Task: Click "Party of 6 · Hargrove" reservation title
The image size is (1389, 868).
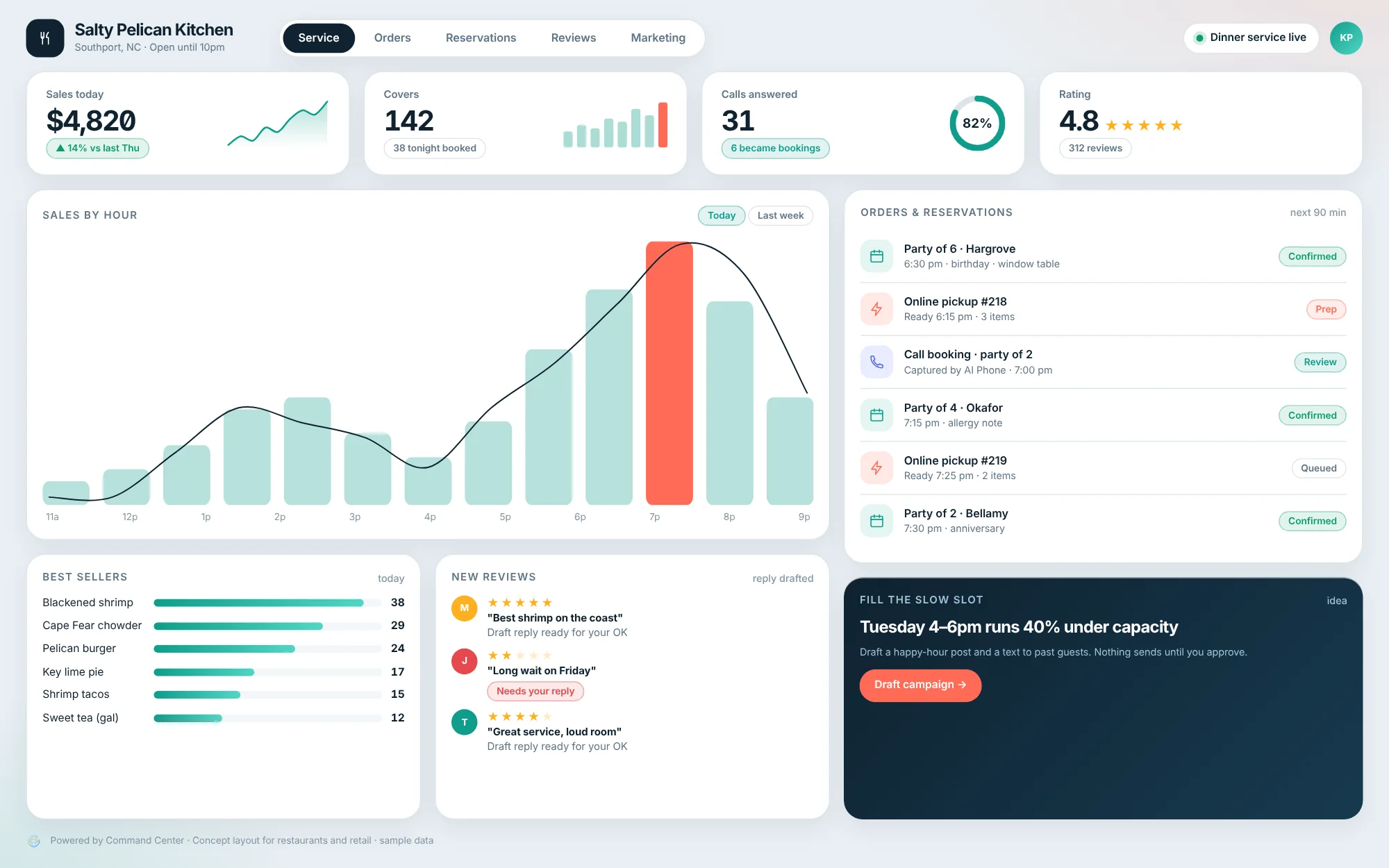Action: [x=959, y=249]
